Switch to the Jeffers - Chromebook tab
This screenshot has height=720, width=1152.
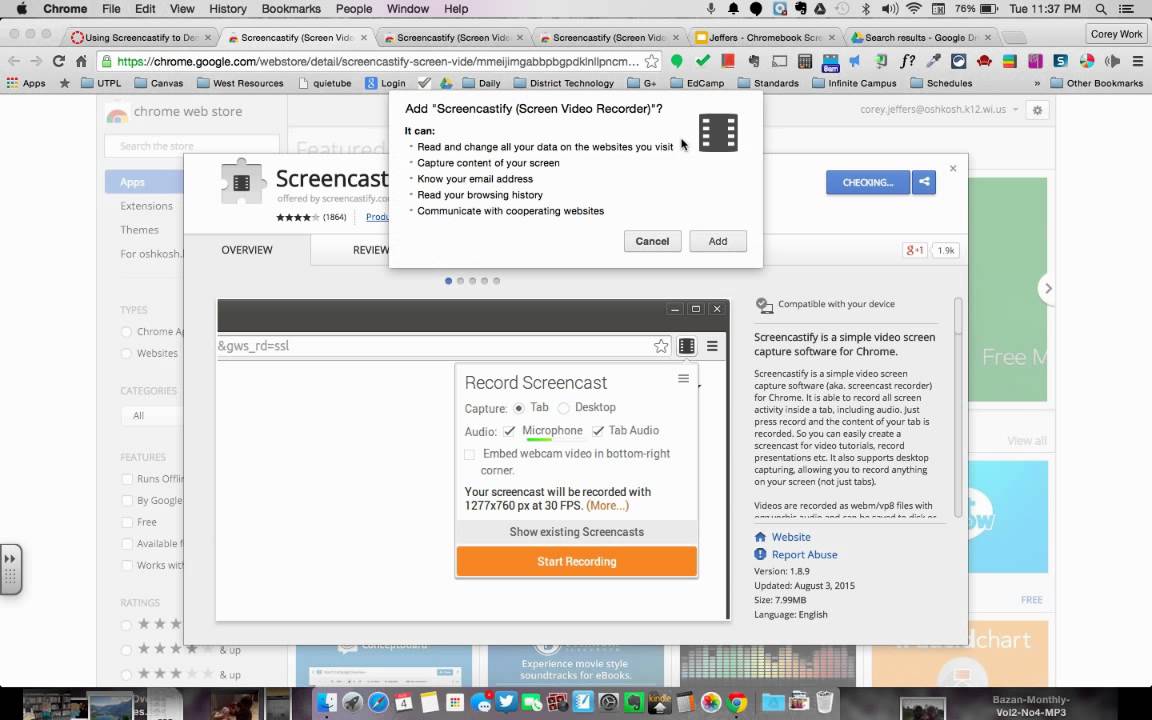pyautogui.click(x=766, y=37)
